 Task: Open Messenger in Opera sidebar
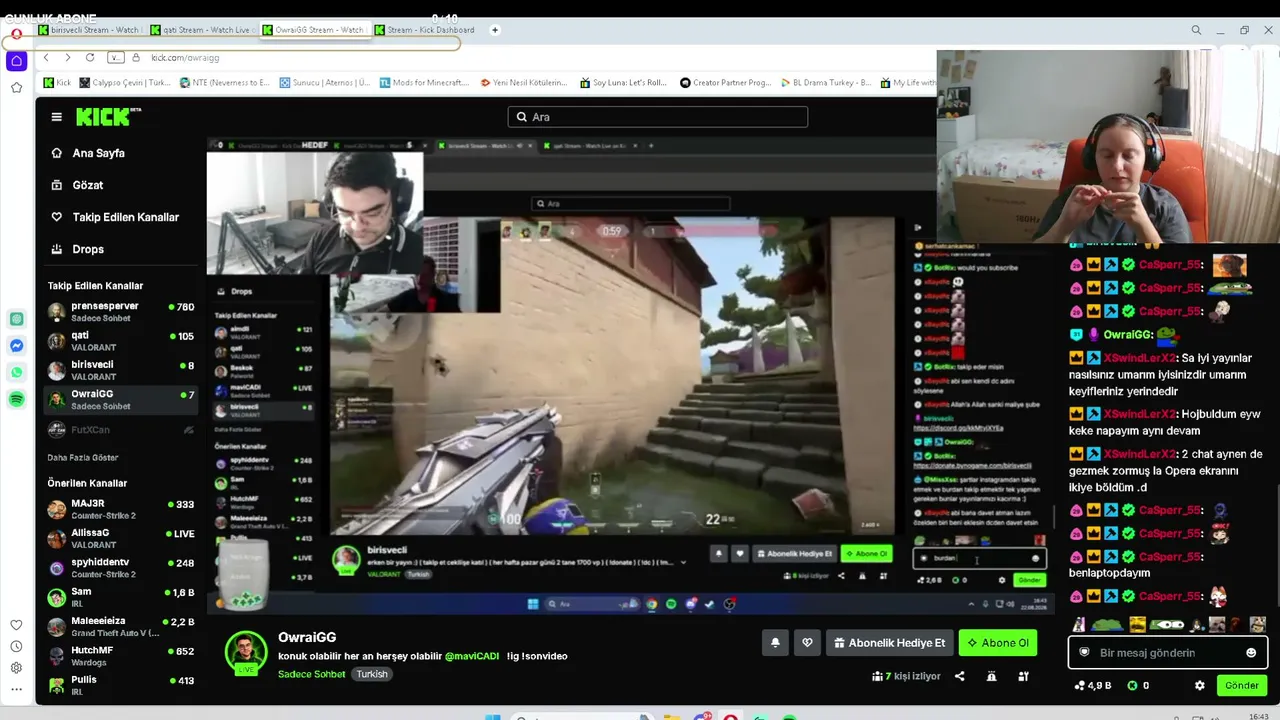17,346
